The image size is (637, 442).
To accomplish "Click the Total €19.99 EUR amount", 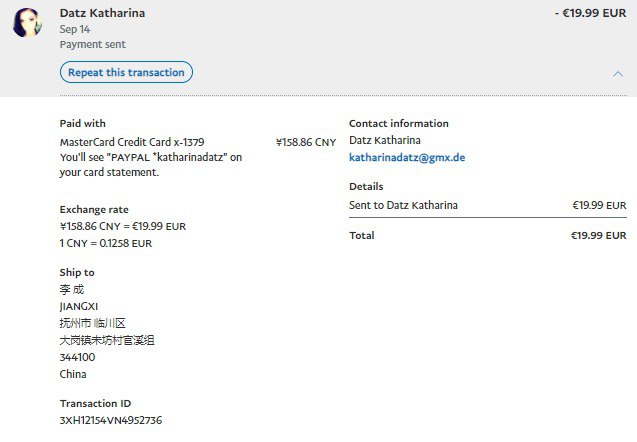I will coord(598,235).
